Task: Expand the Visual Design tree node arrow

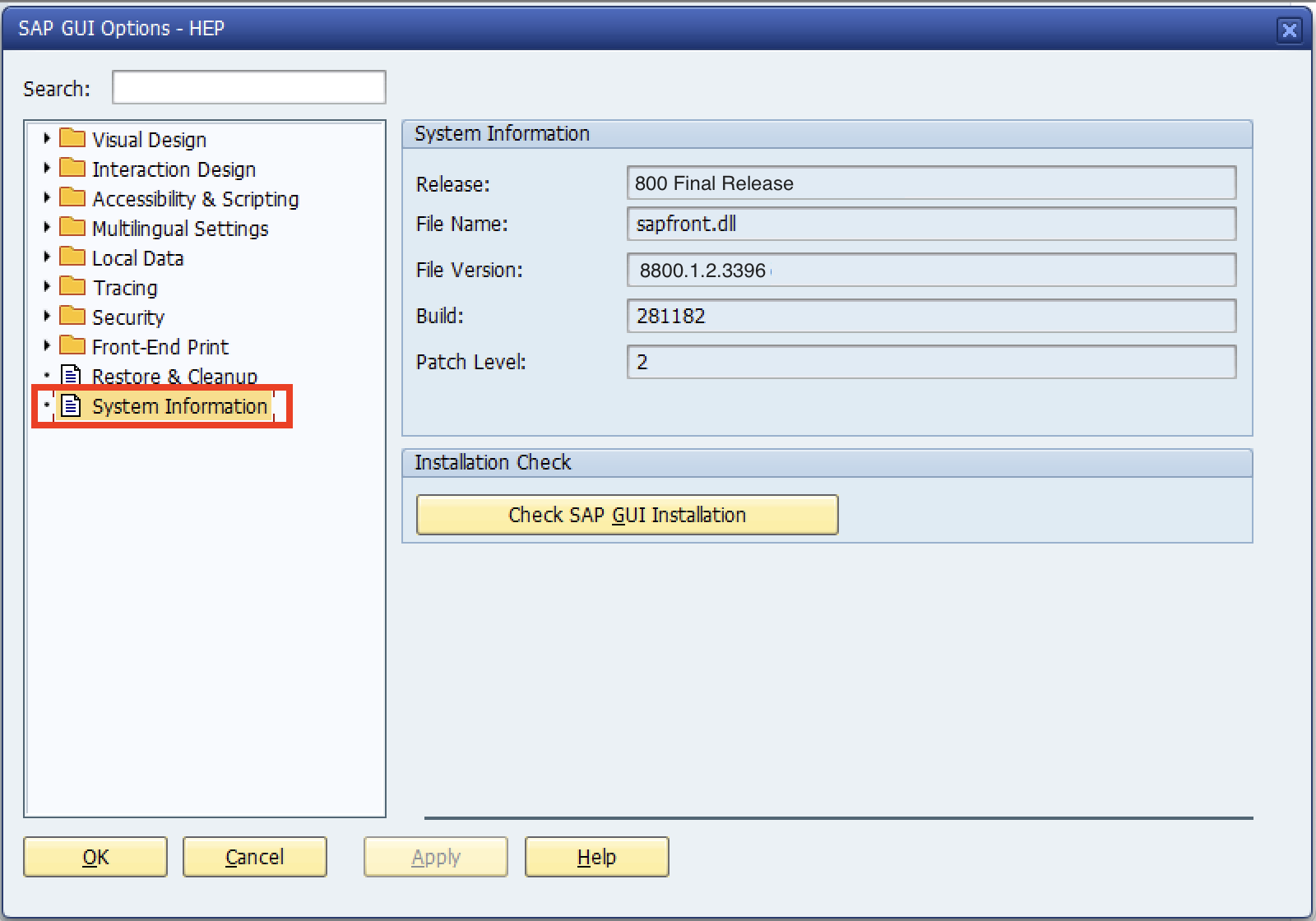Action: (x=47, y=138)
